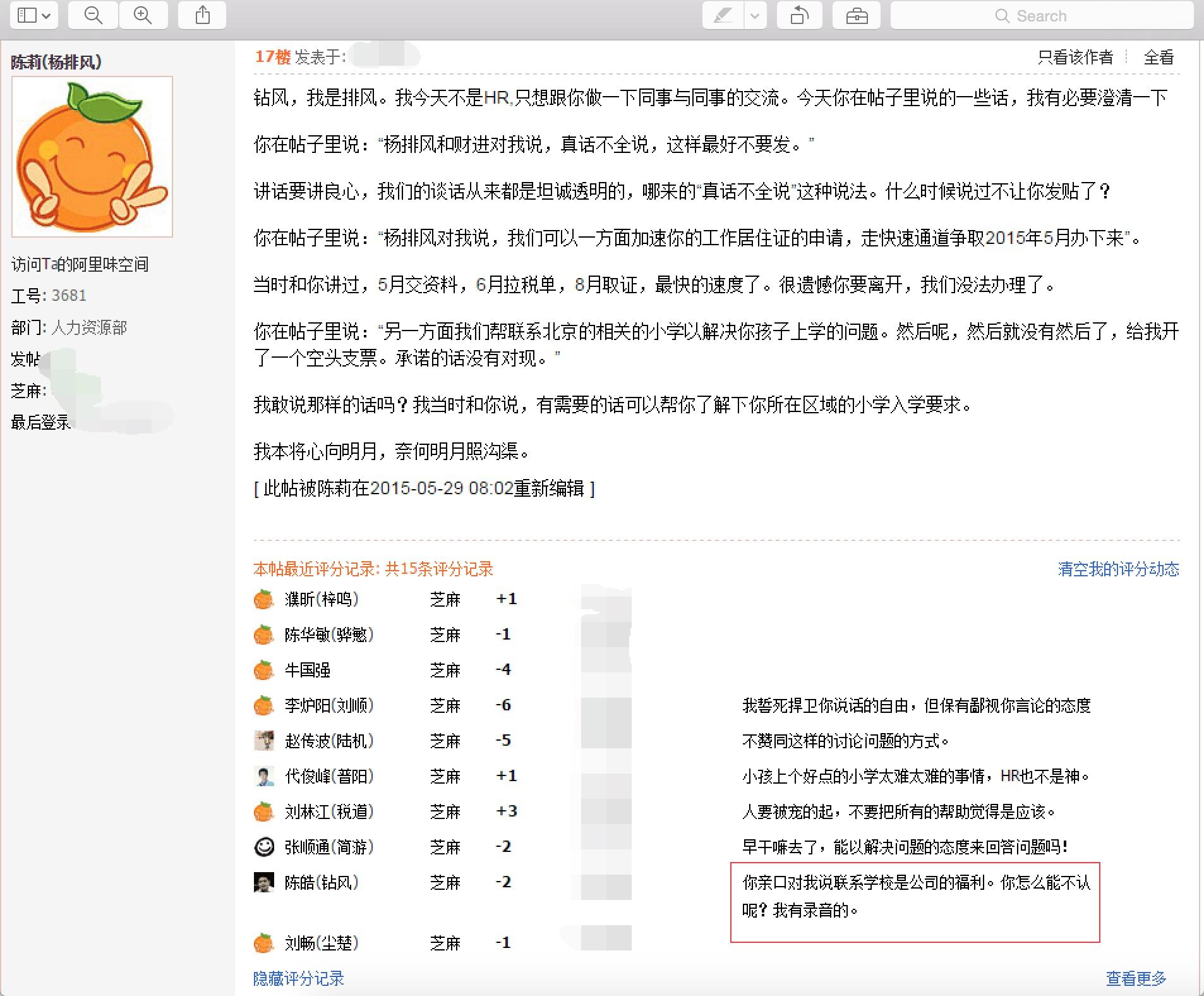The height and width of the screenshot is (996, 1204).
Task: Click 清空我的评分动态 link
Action: tap(1118, 569)
